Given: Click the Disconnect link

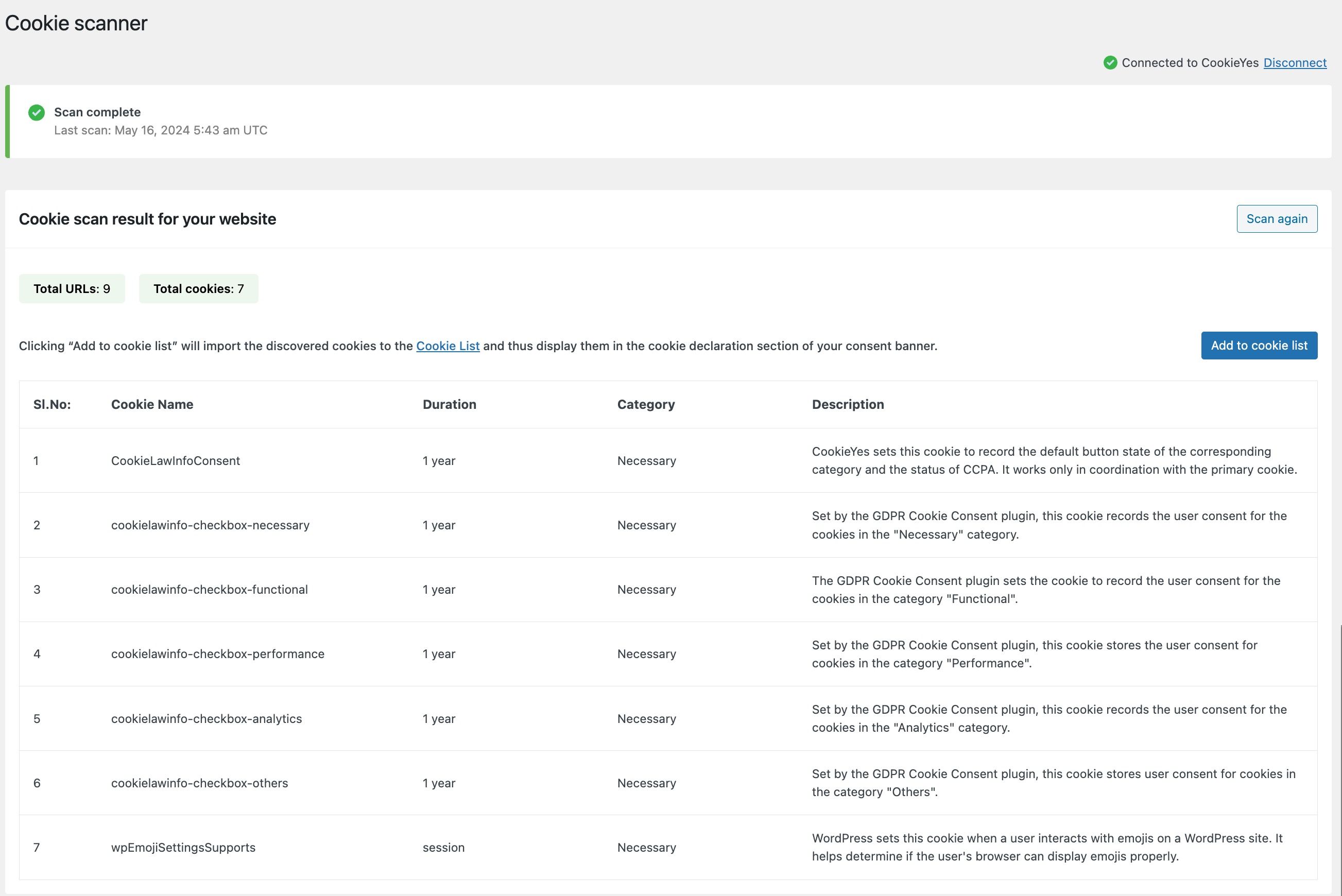Looking at the screenshot, I should [1295, 63].
